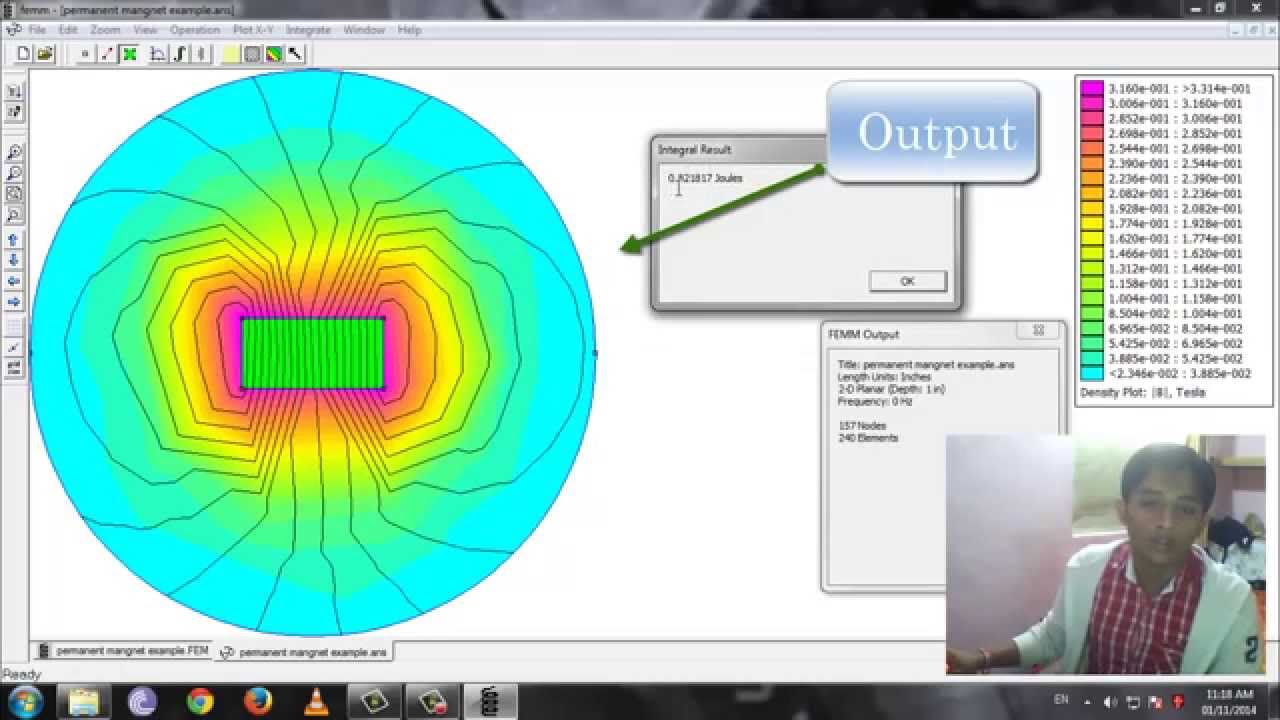Click the yellow 1.774e-001 : 1.928e-001 legend swatch

(1092, 223)
